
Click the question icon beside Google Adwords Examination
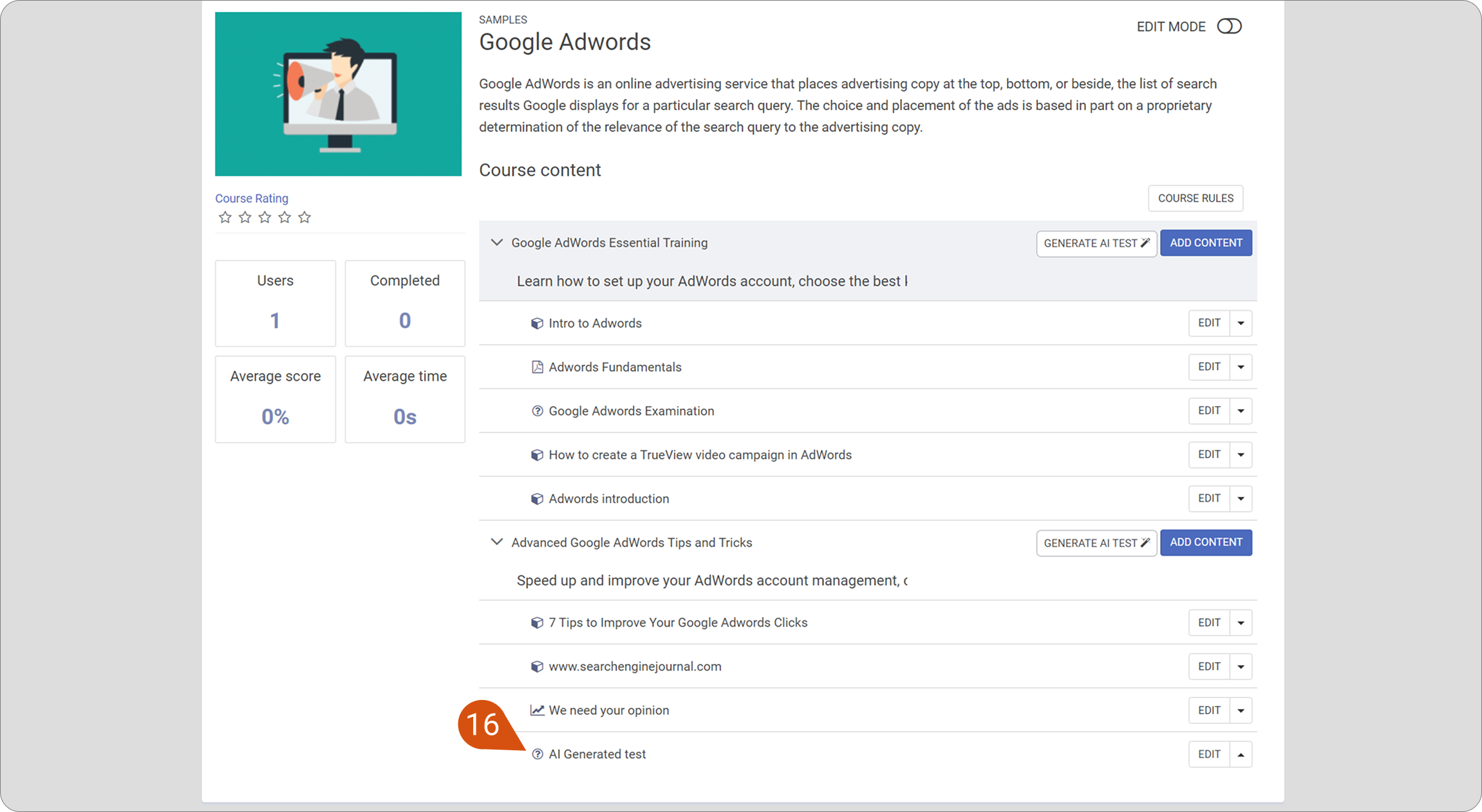coord(537,411)
